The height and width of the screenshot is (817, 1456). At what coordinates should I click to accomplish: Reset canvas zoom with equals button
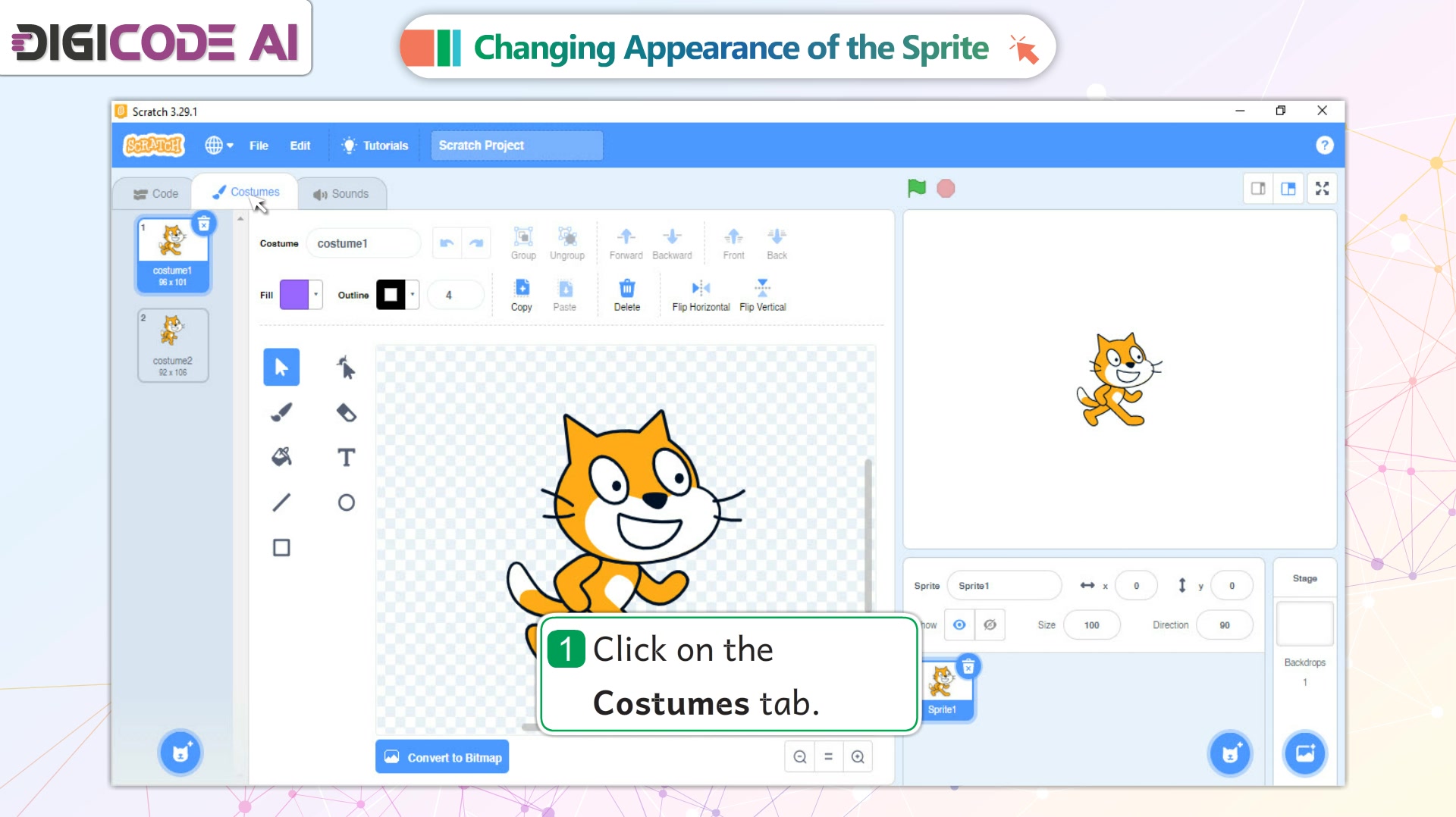829,756
